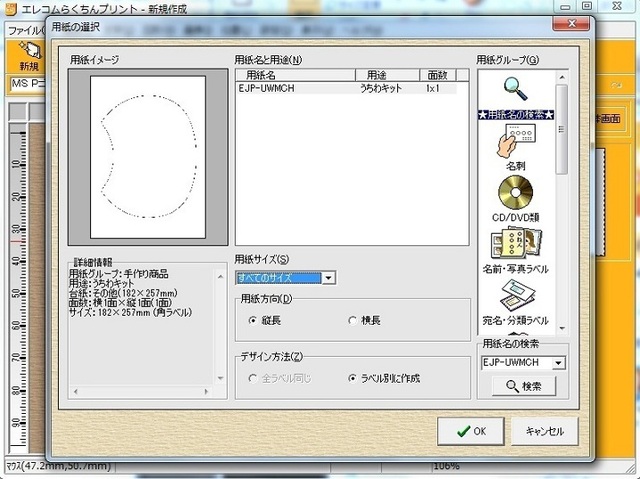Click the ★用紙名の検索★ group label
The height and width of the screenshot is (479, 640).
click(x=516, y=115)
